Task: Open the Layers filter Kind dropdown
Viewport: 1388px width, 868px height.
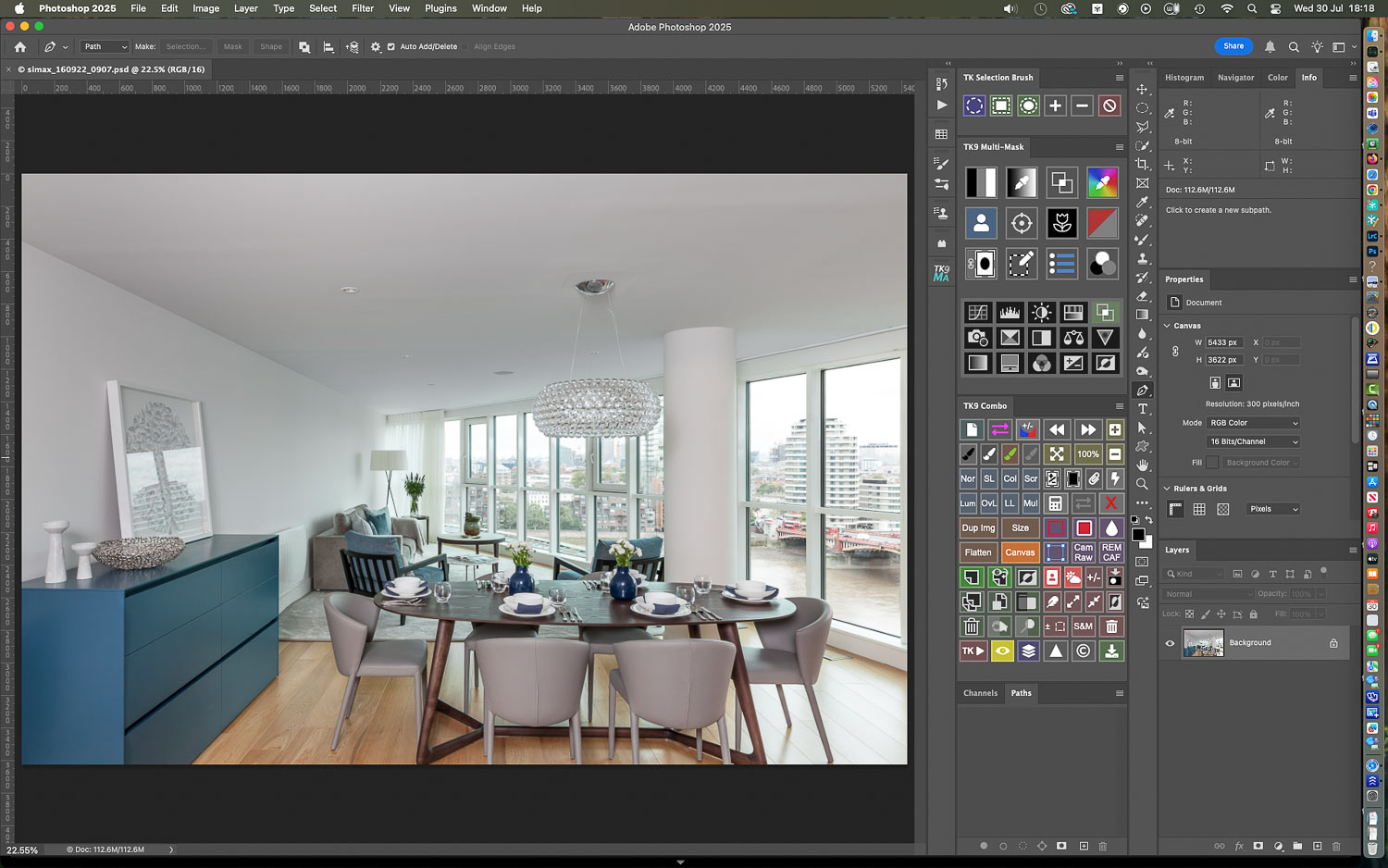Action: click(1195, 574)
